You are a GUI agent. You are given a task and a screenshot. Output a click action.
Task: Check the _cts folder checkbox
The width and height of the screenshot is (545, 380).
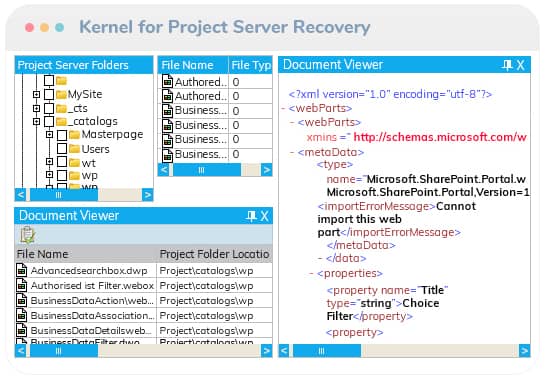pyautogui.click(x=49, y=108)
